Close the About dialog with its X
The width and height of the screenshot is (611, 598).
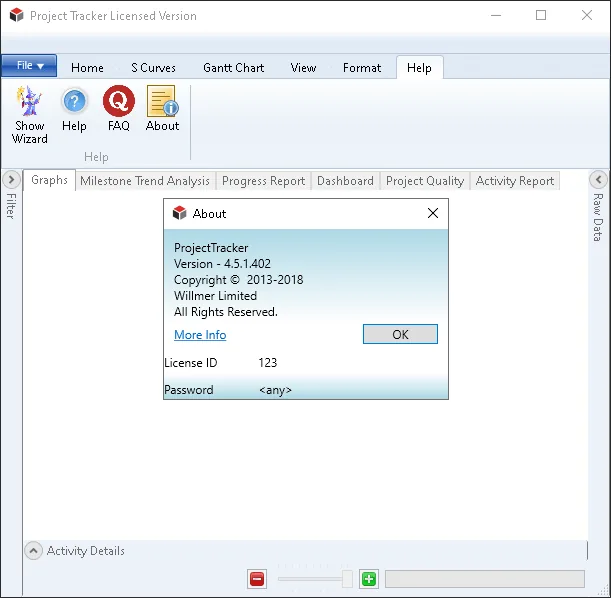tap(433, 213)
